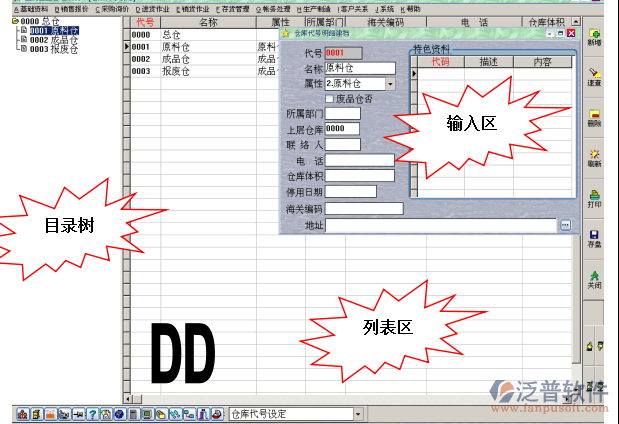This screenshot has height=424, width=619.
Task: Click the 速查 quick search icon
Action: click(x=594, y=77)
